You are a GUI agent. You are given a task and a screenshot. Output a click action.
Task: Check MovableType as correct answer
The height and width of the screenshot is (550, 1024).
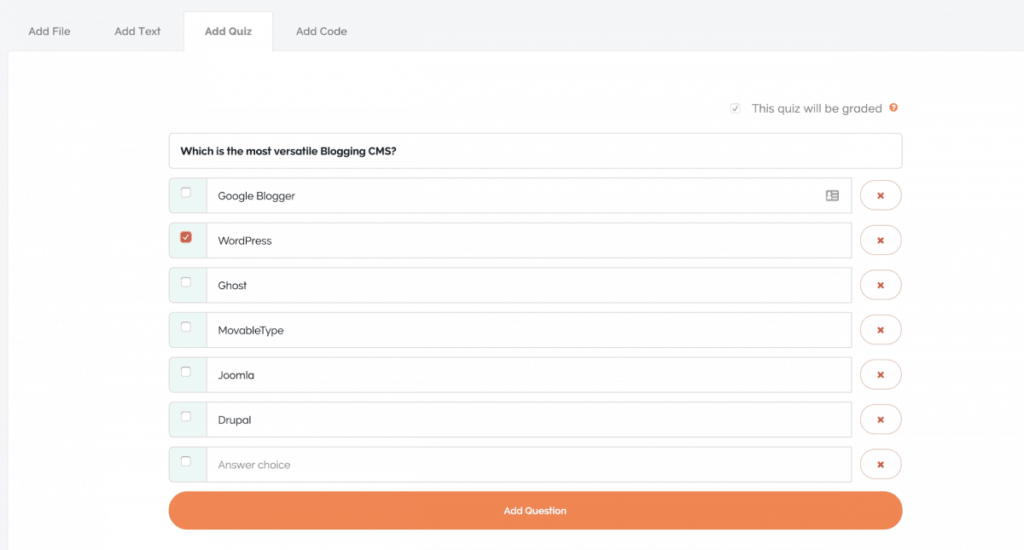186,327
